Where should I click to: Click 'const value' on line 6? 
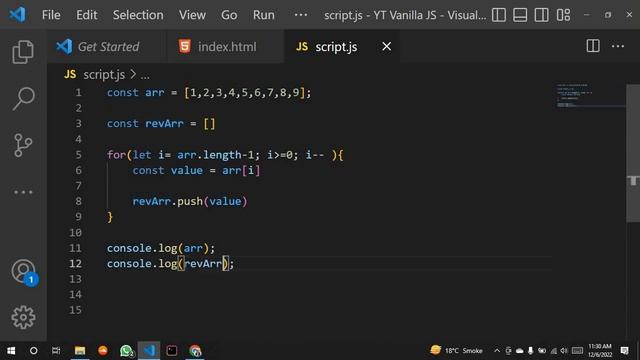point(167,170)
